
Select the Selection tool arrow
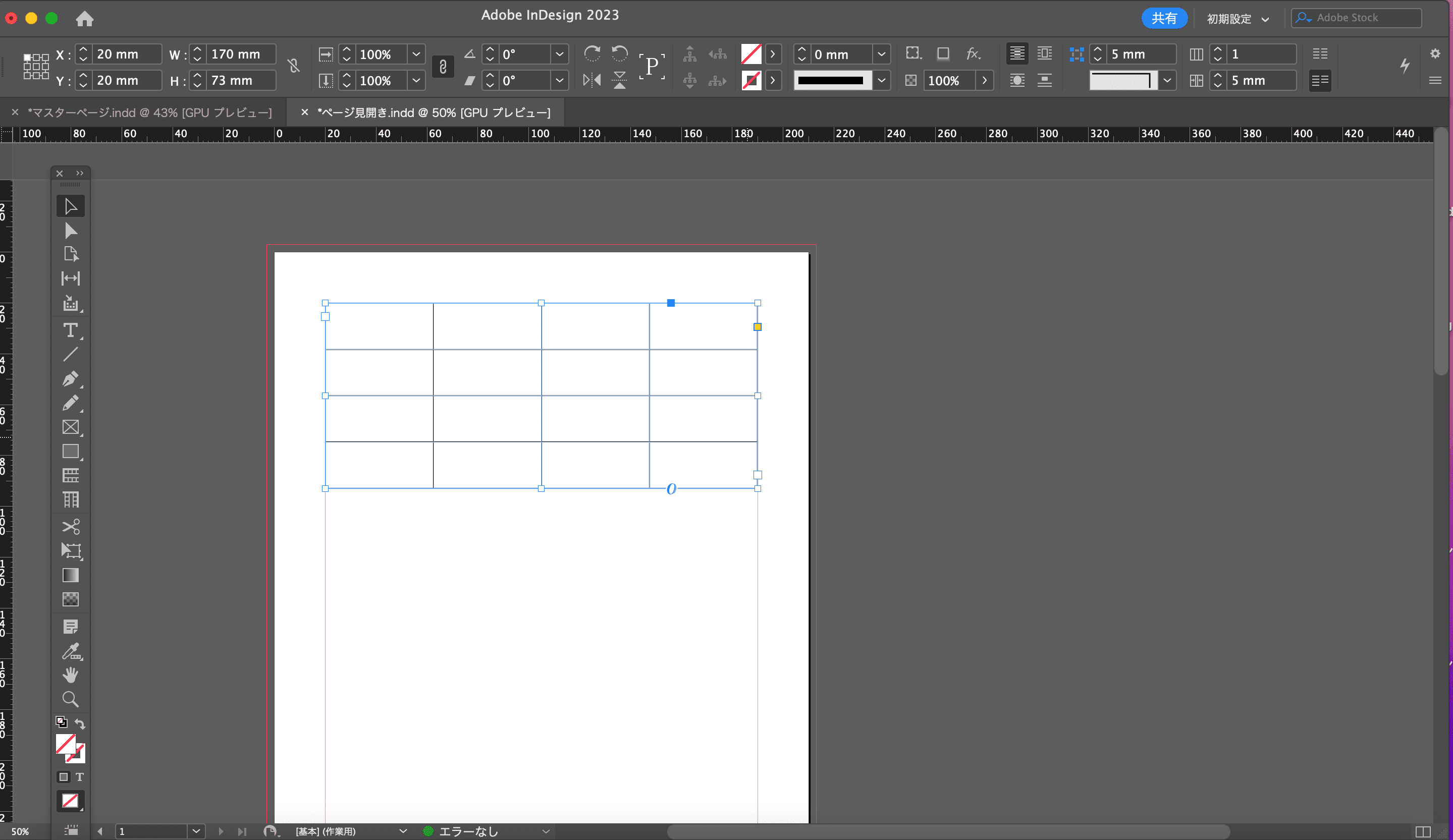point(70,206)
